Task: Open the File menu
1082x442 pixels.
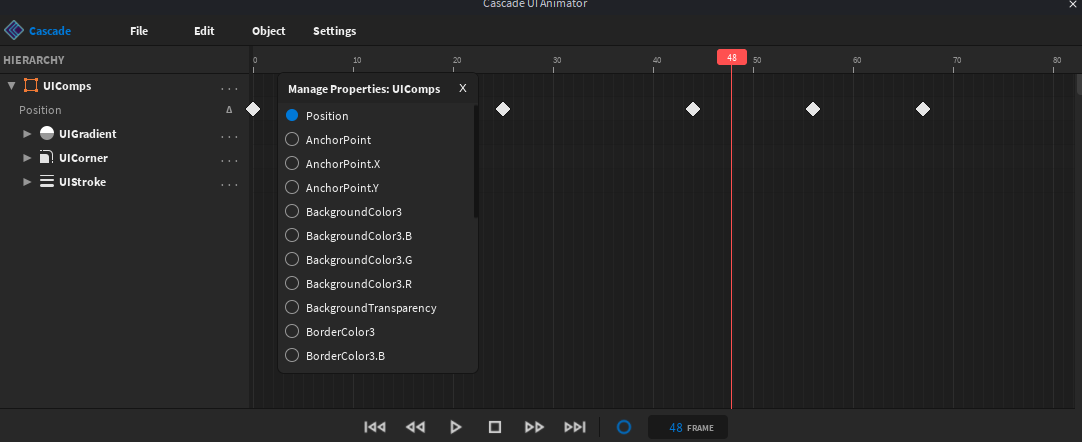Action: click(x=139, y=31)
